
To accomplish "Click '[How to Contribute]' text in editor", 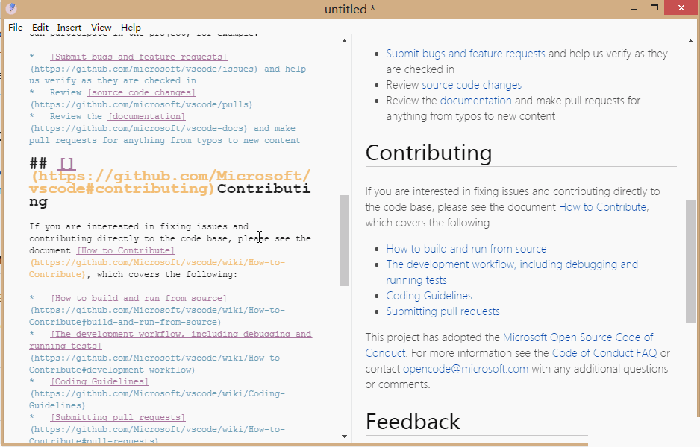I will [x=125, y=251].
